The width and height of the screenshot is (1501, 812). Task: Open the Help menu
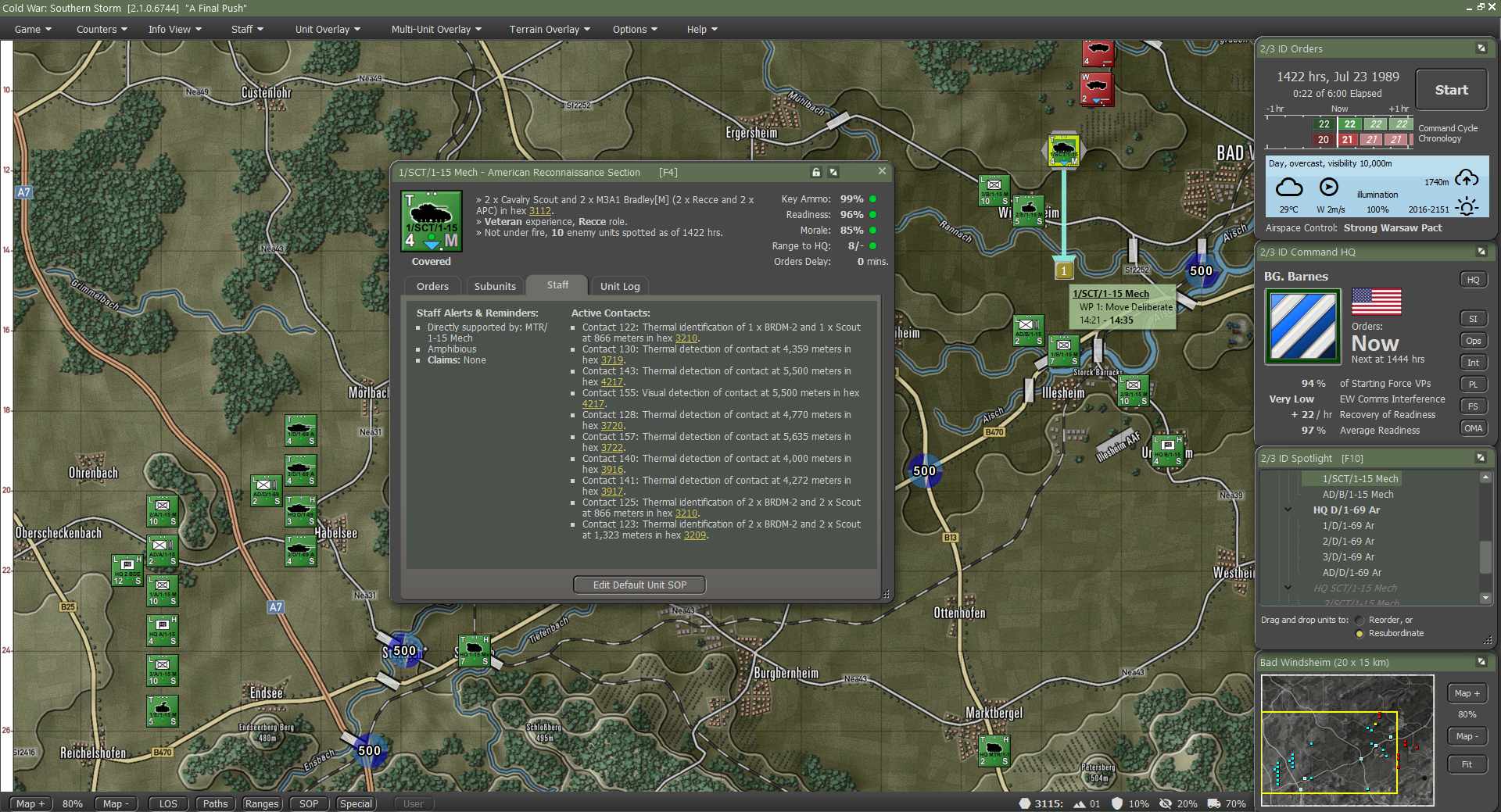coord(702,29)
